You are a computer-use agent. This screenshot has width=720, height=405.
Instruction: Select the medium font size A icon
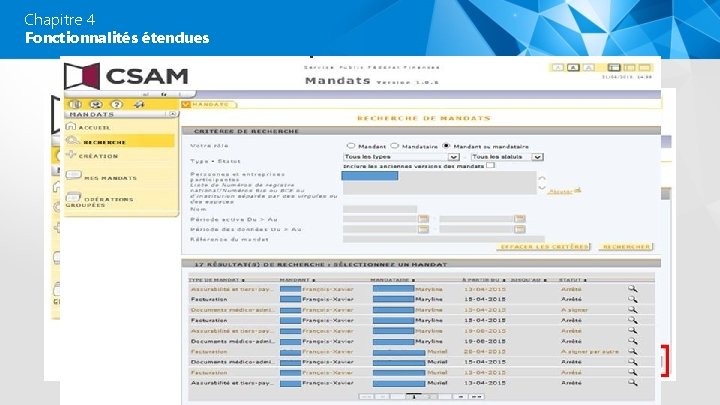[573, 68]
